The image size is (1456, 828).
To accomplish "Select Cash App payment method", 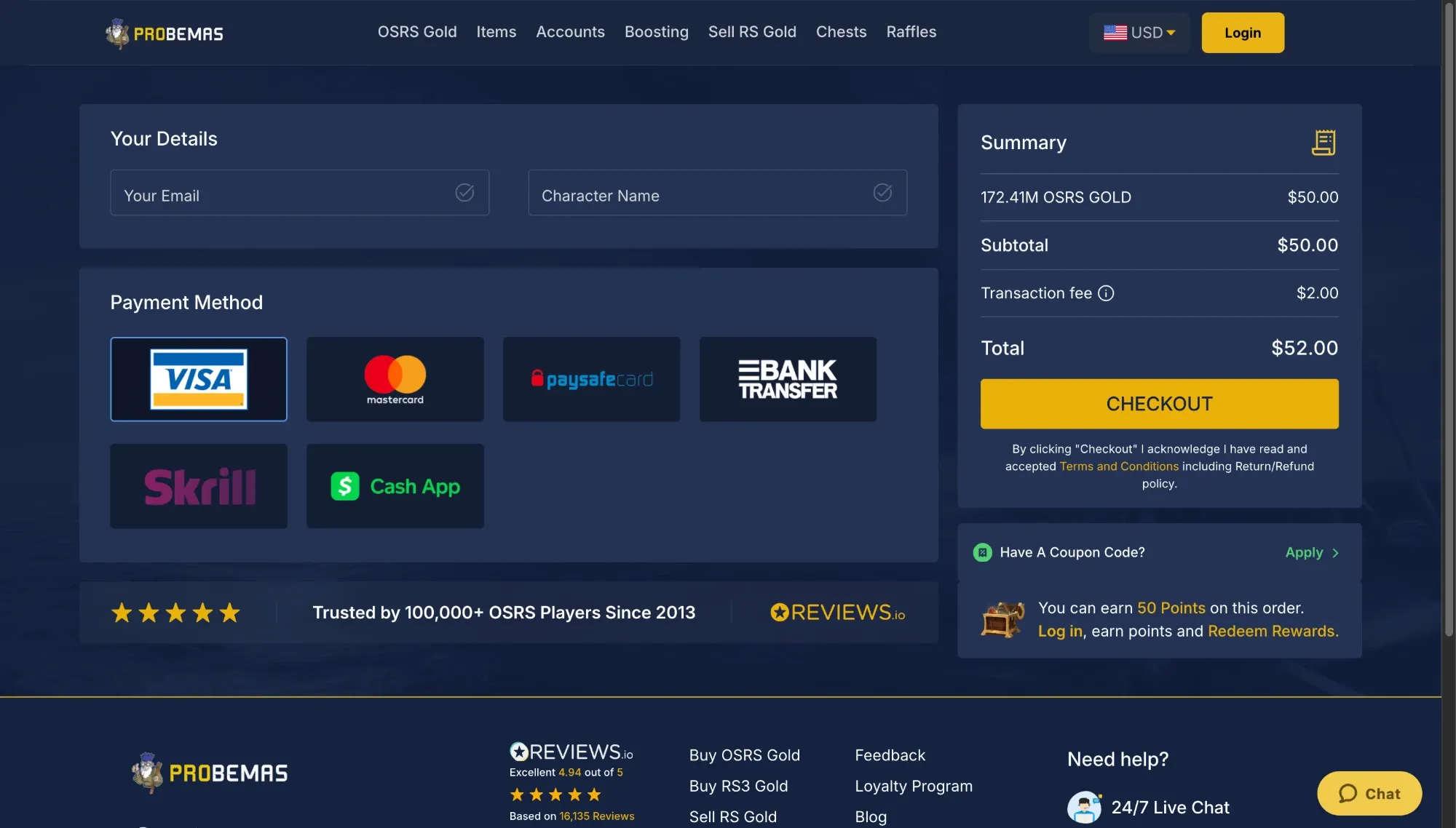I will click(395, 486).
